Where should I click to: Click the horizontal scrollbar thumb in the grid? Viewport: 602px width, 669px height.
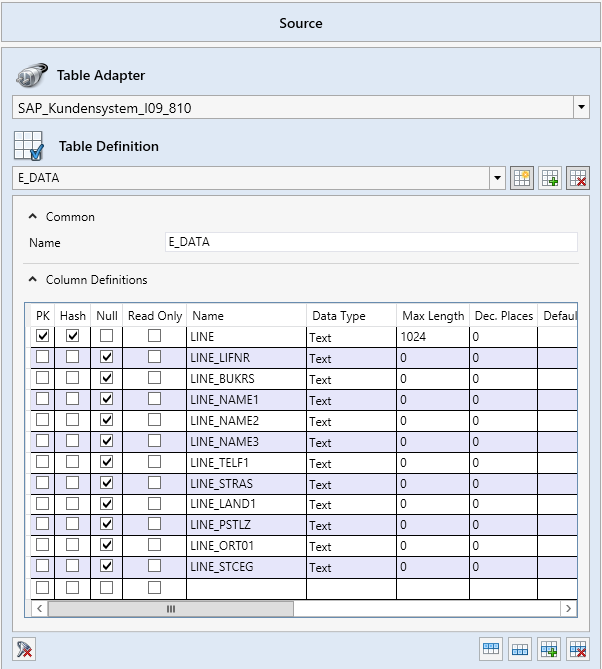tap(170, 608)
